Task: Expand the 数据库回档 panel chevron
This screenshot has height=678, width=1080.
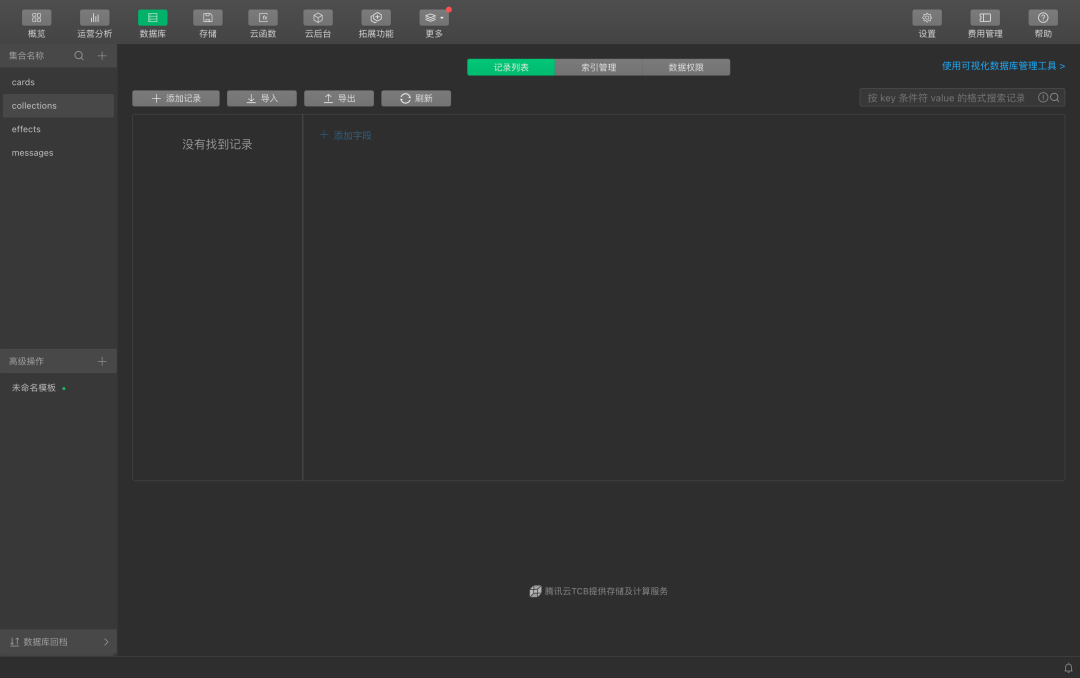Action: click(x=106, y=642)
